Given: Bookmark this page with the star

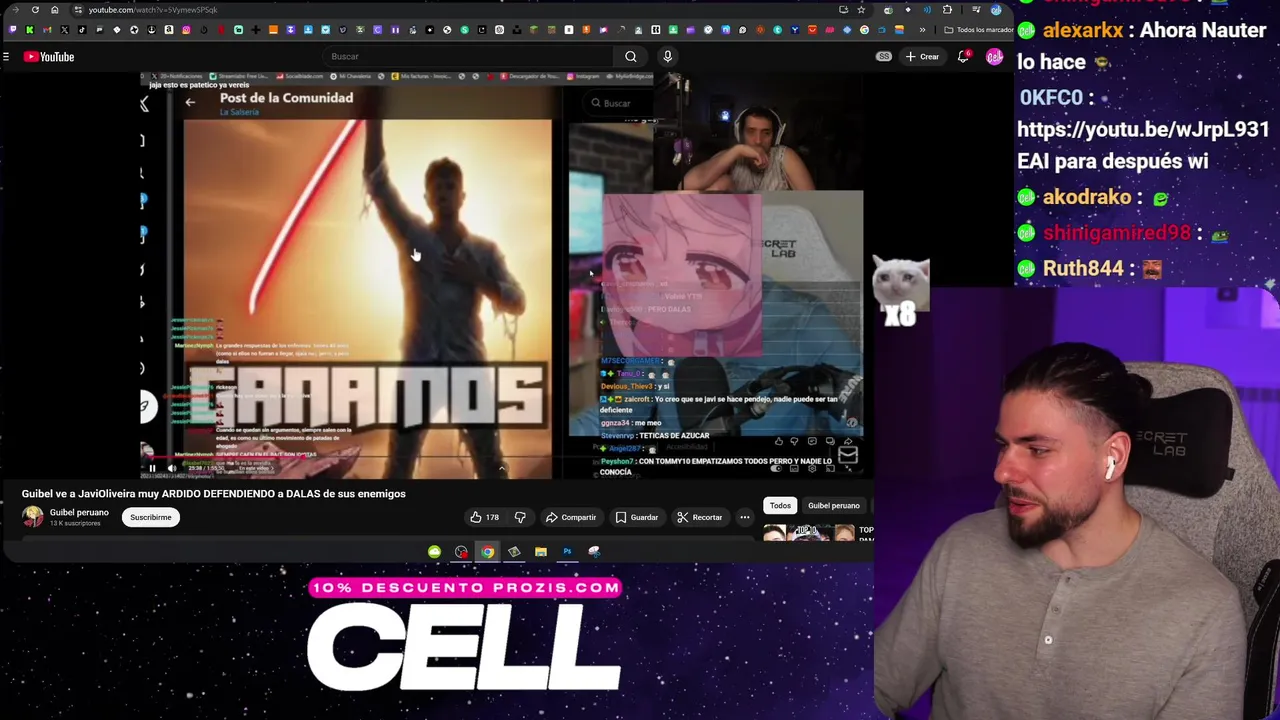Looking at the screenshot, I should point(860,10).
